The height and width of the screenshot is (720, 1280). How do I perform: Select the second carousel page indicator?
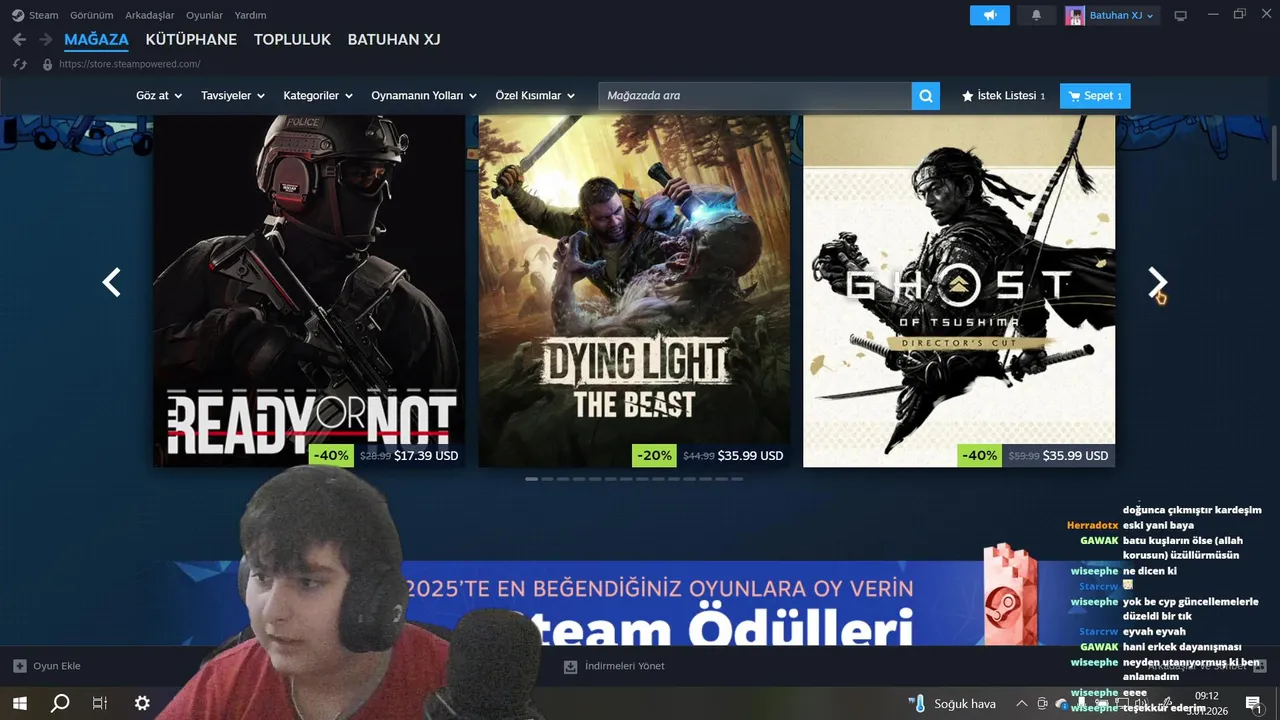pos(547,479)
